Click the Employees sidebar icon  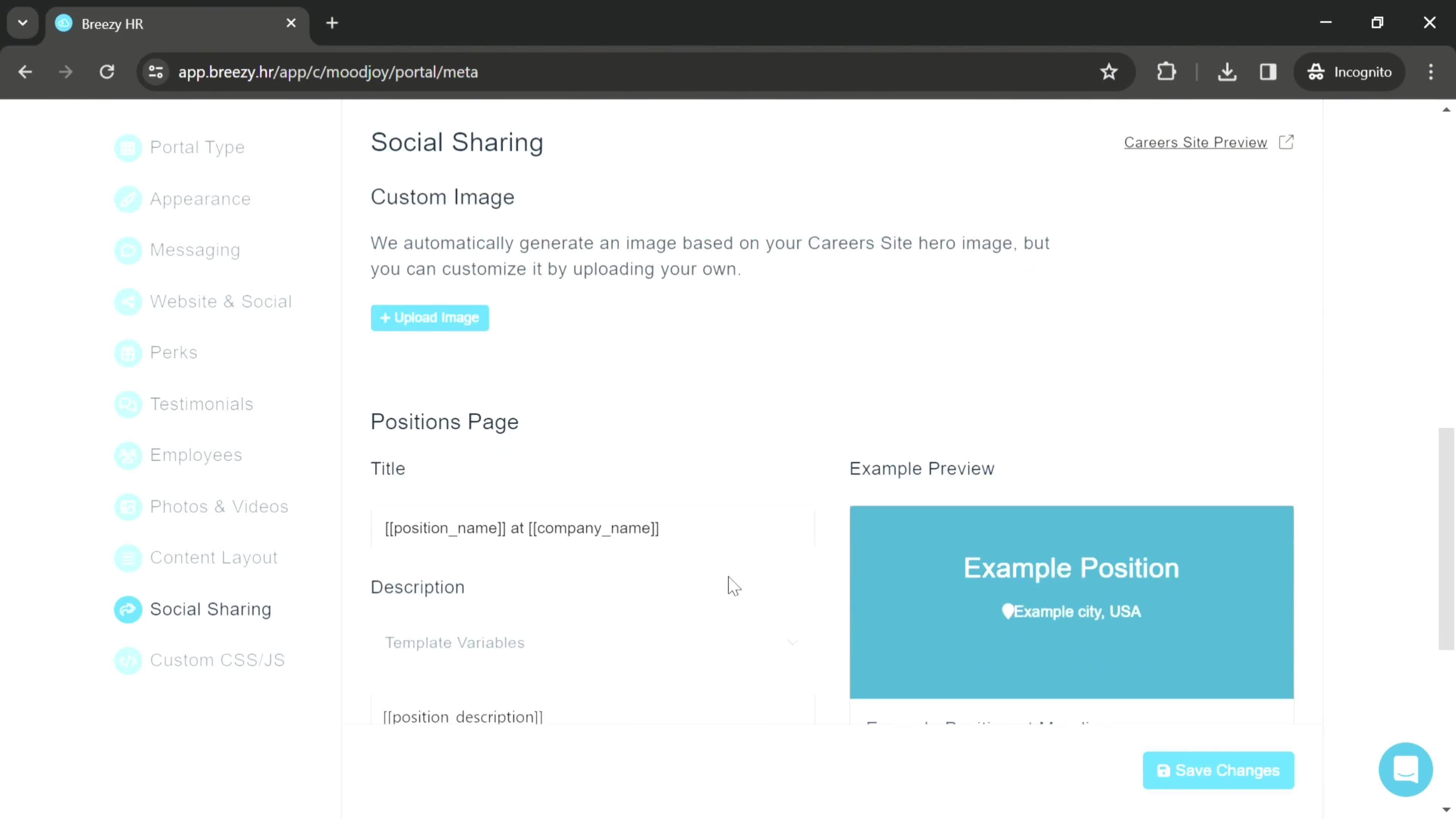click(x=128, y=455)
